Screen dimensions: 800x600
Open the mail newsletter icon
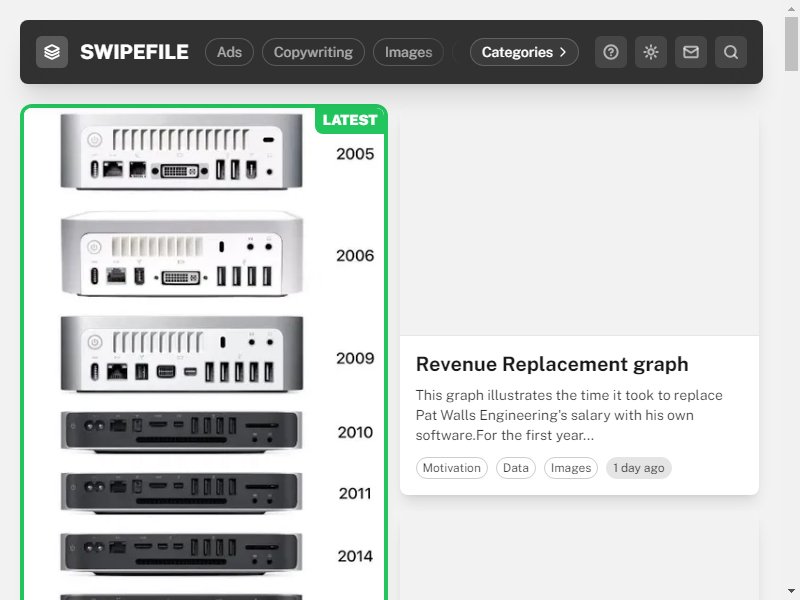click(x=691, y=52)
